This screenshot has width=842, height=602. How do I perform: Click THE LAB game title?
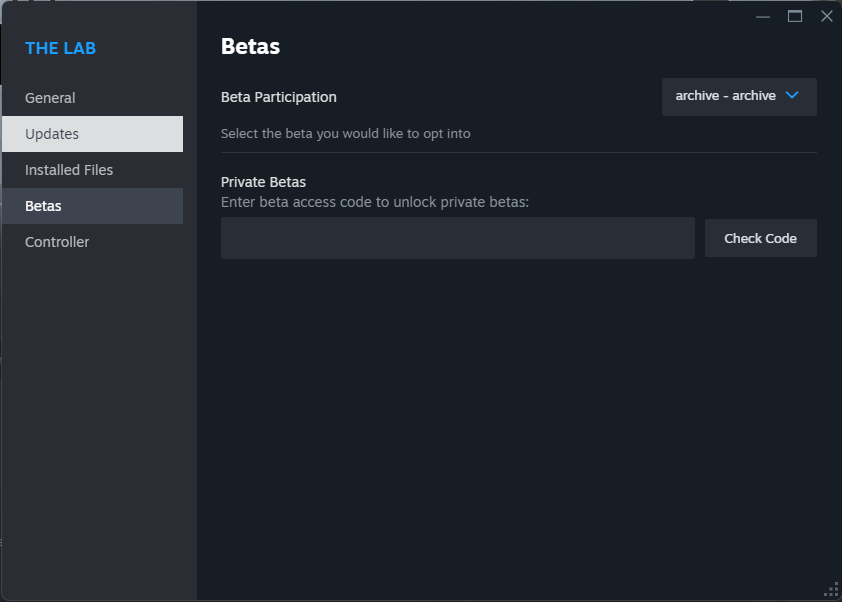[61, 48]
